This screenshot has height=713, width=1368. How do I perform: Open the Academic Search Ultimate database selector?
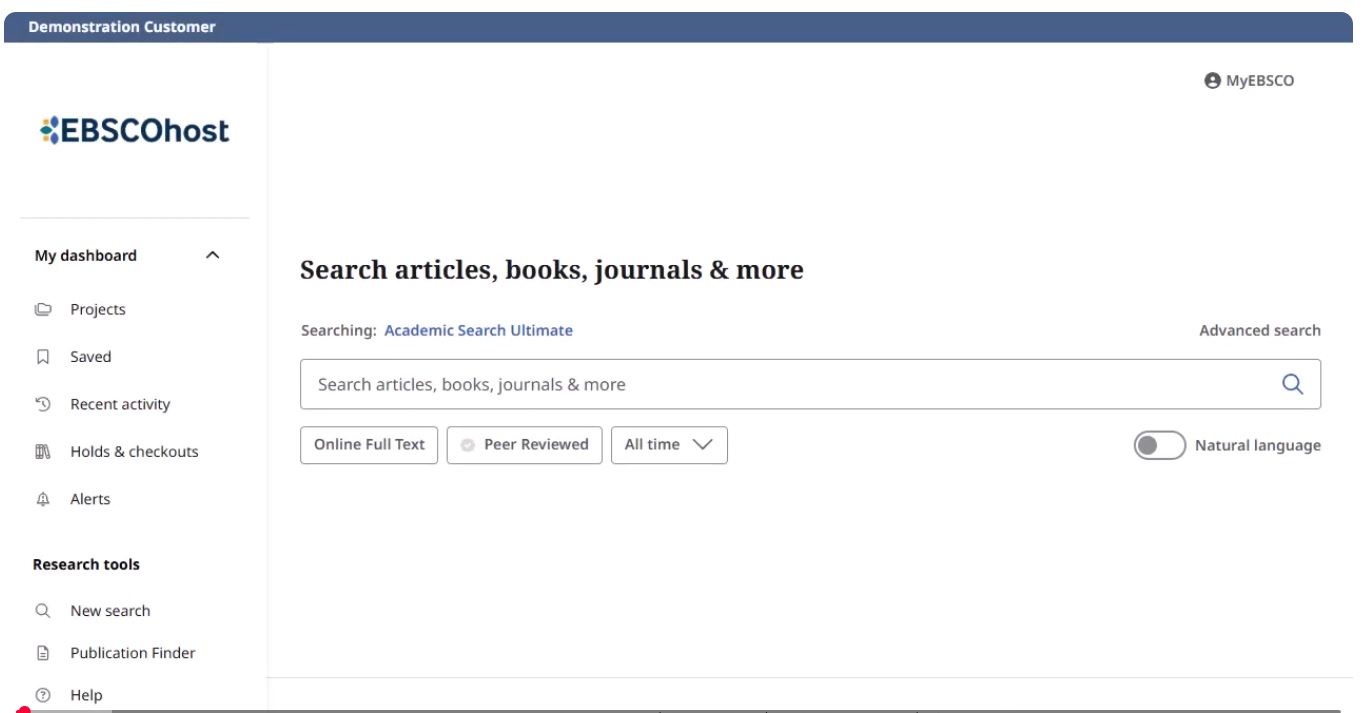click(x=478, y=330)
